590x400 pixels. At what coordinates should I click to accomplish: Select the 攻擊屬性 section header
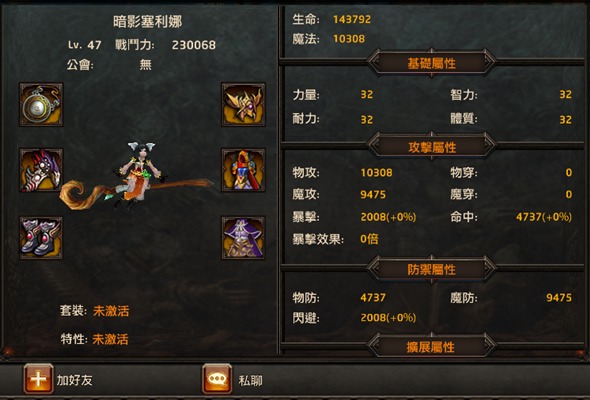(432, 147)
